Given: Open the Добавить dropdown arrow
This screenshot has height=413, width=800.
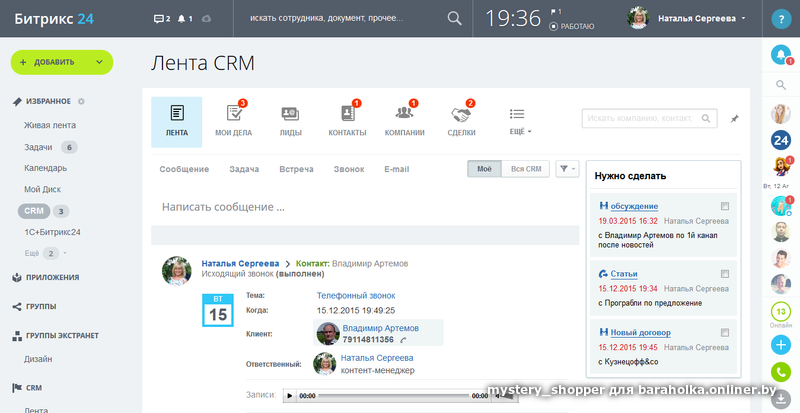Looking at the screenshot, I should tap(99, 62).
